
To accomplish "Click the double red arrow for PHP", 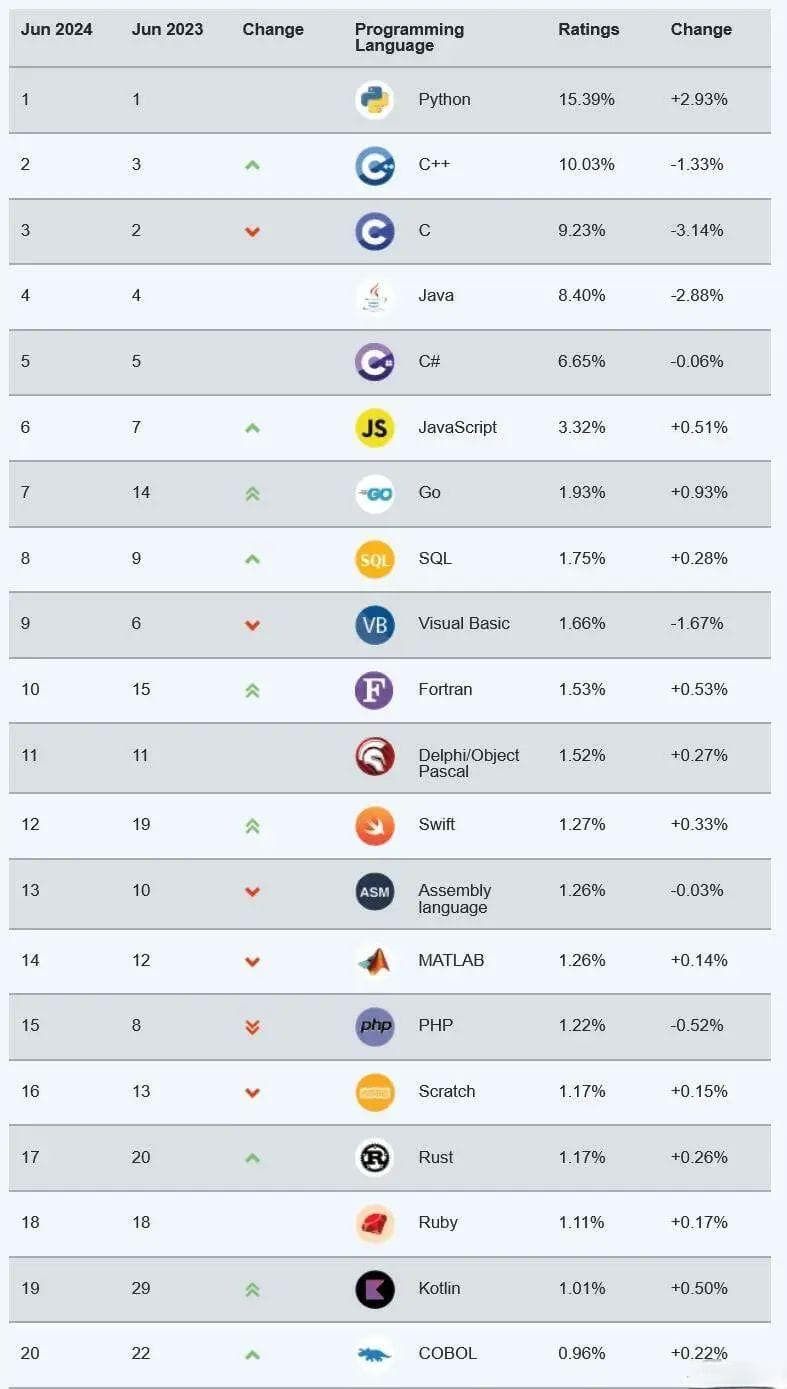I will click(252, 1026).
